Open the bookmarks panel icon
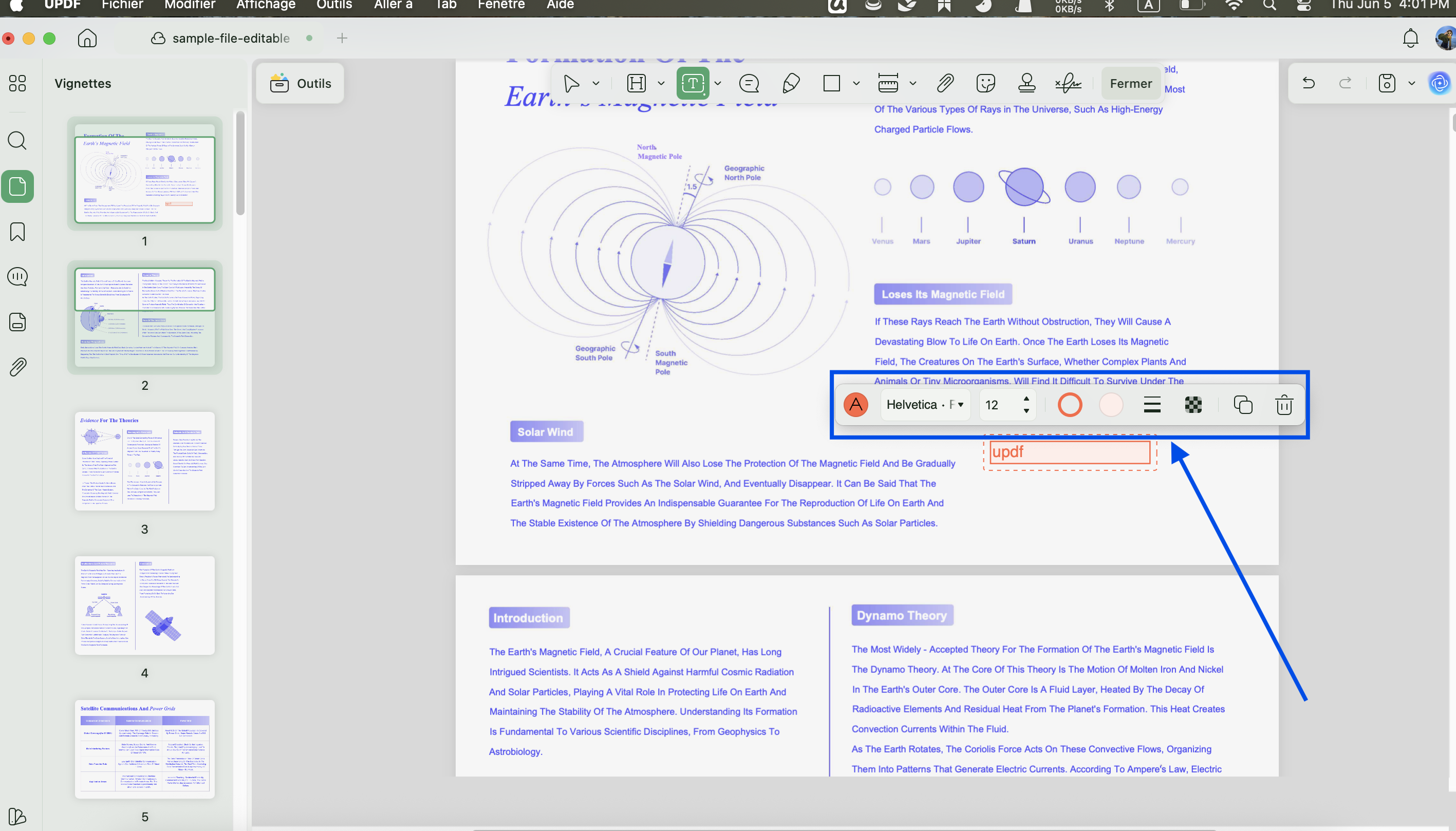This screenshot has width=1456, height=831. 17,232
